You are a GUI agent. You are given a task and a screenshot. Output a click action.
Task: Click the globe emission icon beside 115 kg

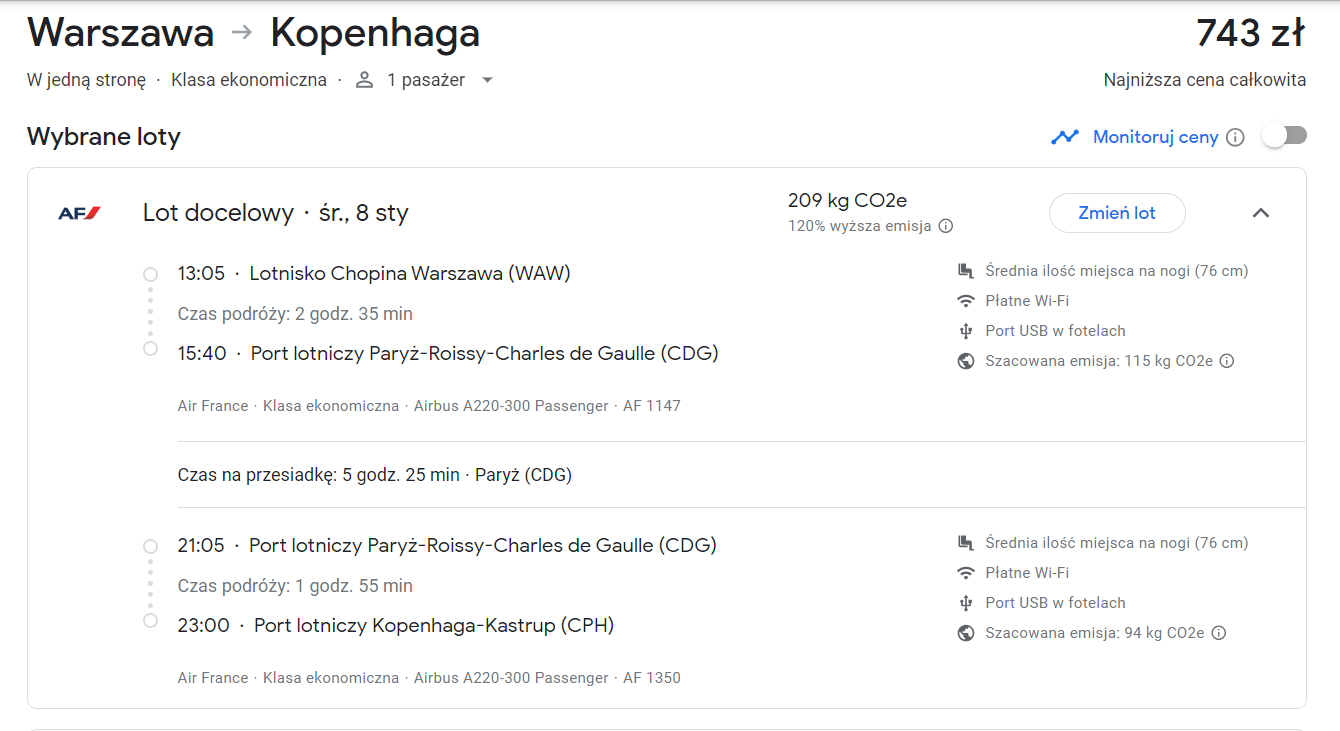tap(965, 361)
